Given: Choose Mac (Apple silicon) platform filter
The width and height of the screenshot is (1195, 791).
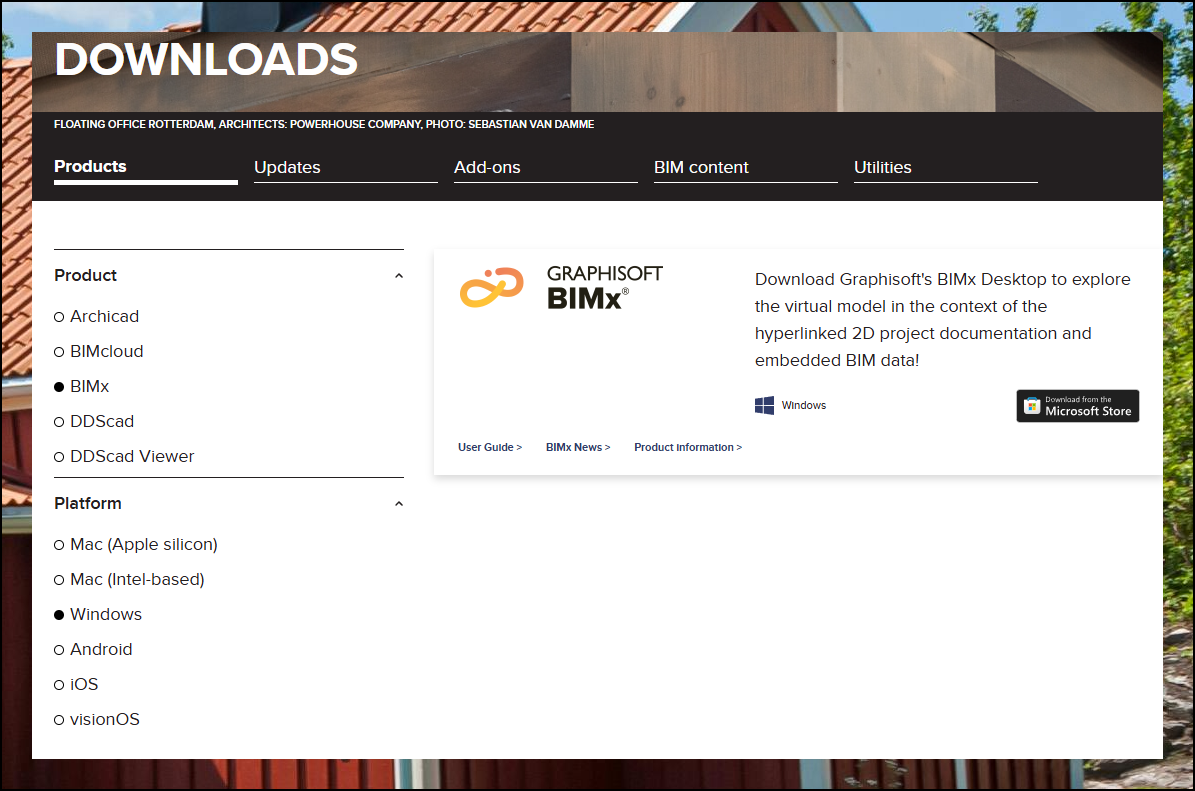Looking at the screenshot, I should 136,545.
